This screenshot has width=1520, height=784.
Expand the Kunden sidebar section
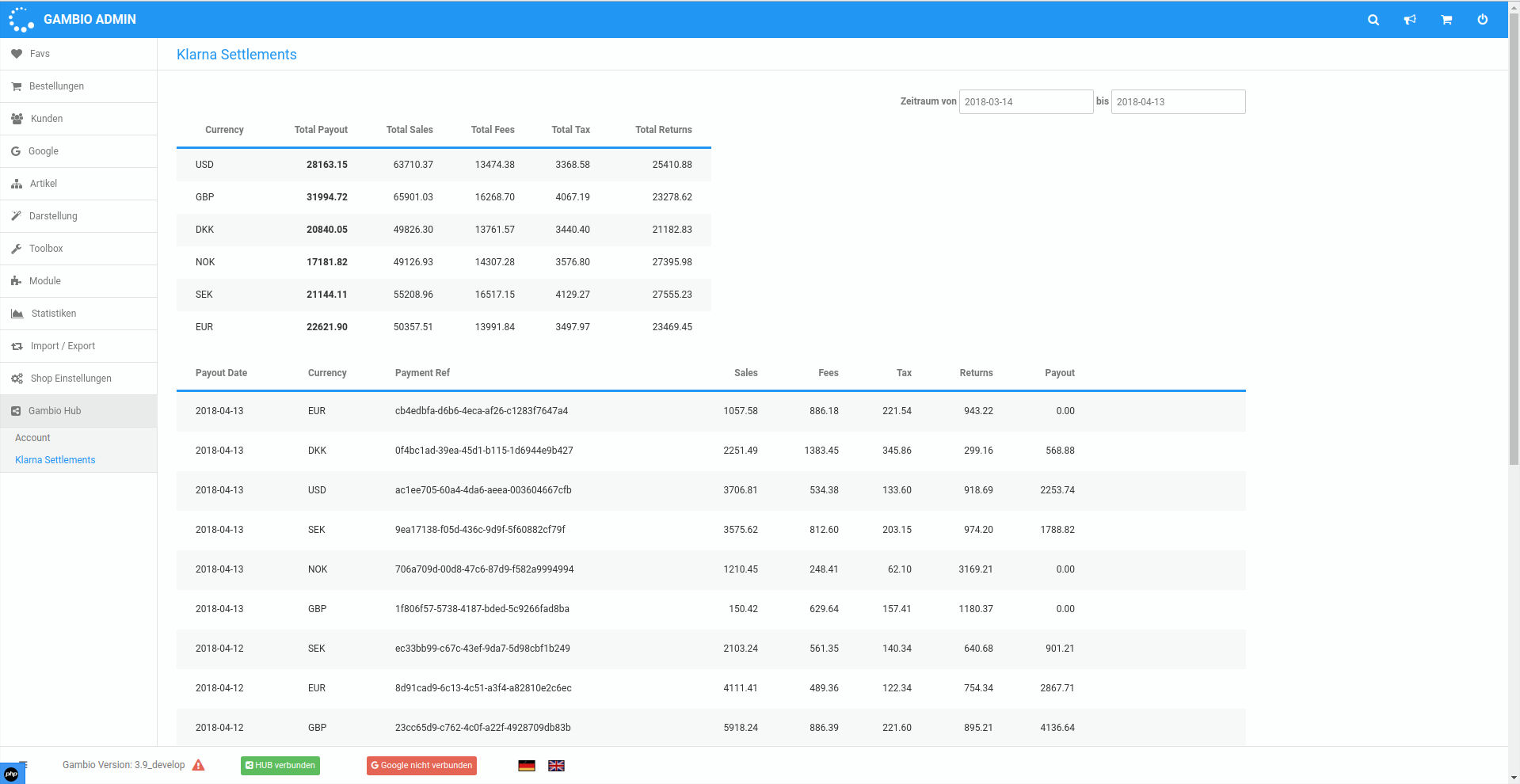click(x=47, y=119)
